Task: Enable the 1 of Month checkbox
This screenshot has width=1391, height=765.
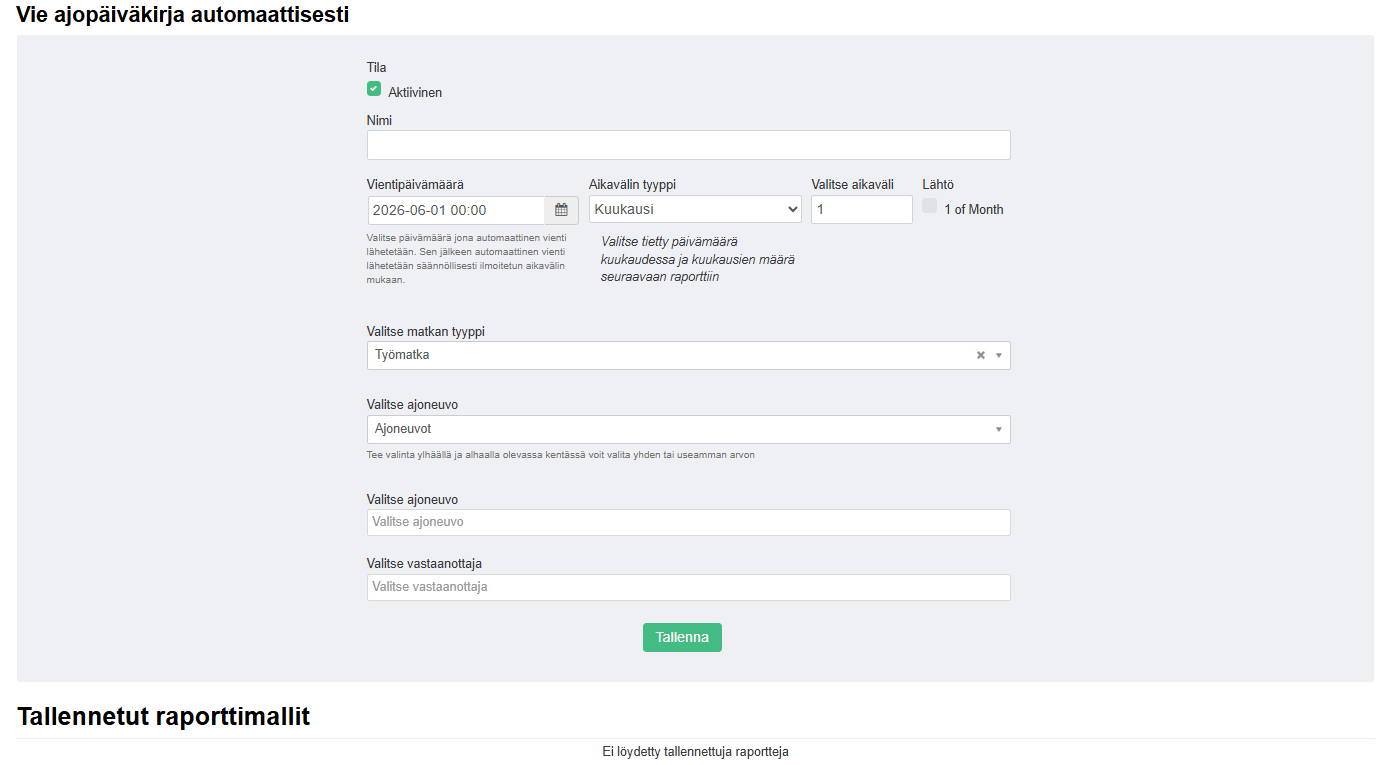Action: click(930, 206)
